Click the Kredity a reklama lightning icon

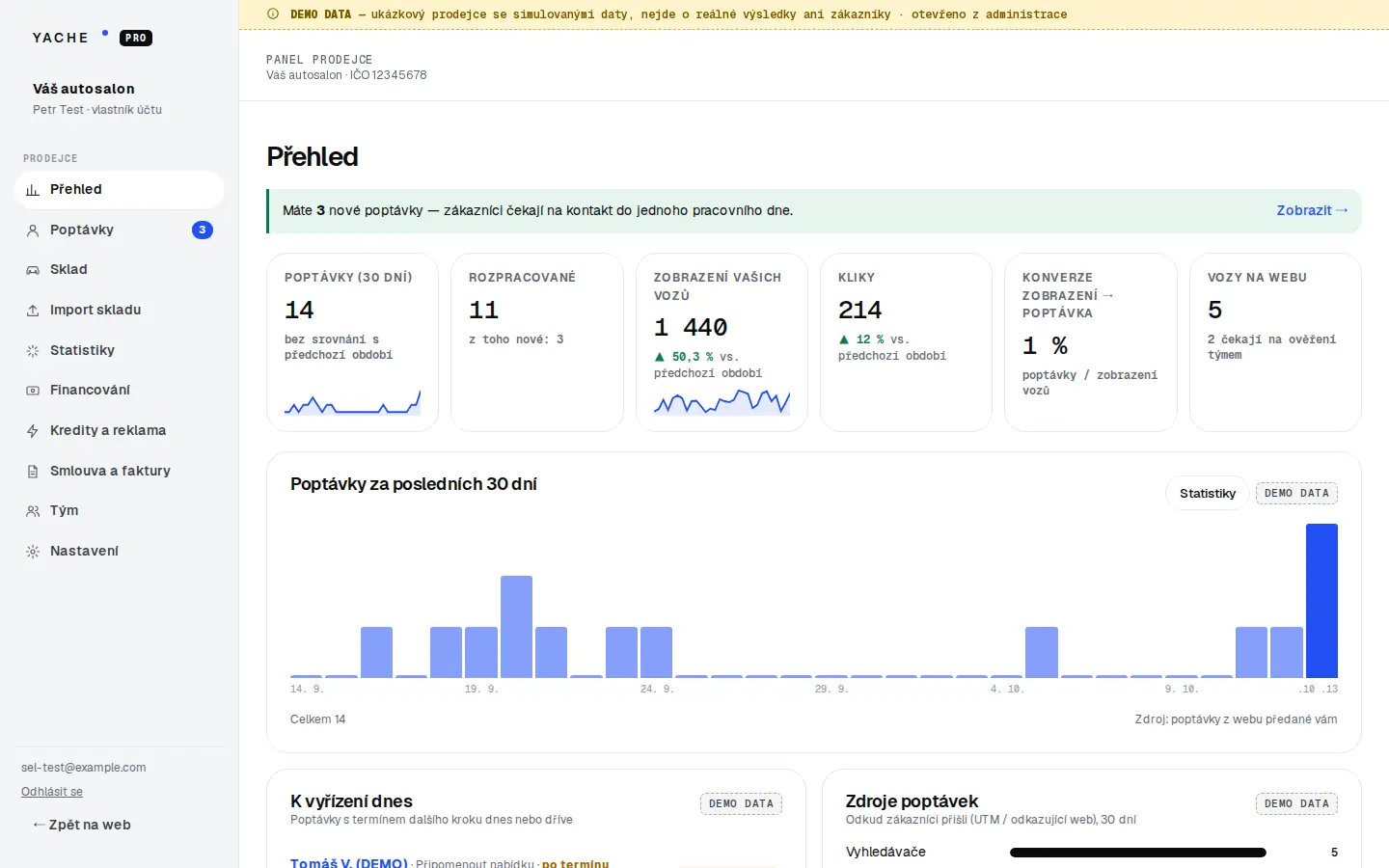[x=33, y=431]
